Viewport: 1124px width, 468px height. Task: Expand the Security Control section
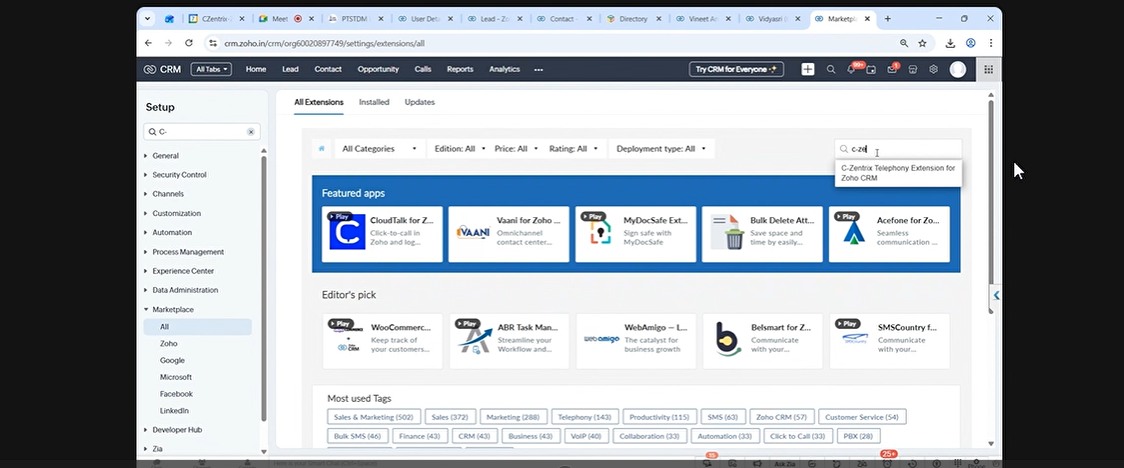179,175
